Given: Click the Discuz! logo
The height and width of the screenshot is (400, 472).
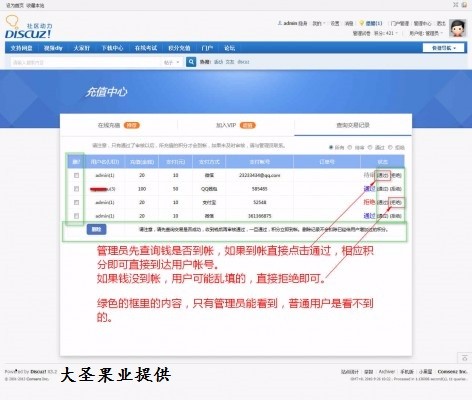Looking at the screenshot, I should (28, 27).
